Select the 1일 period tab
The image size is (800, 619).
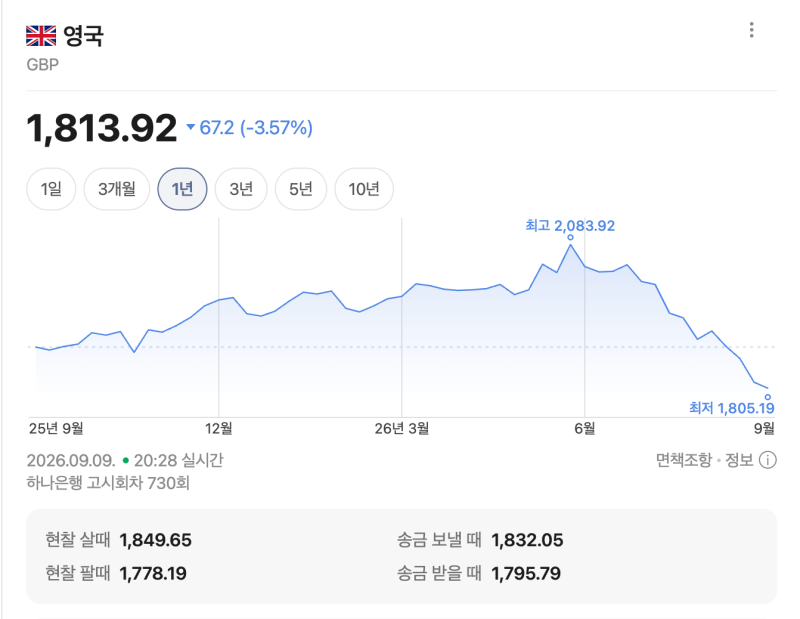pyautogui.click(x=51, y=189)
